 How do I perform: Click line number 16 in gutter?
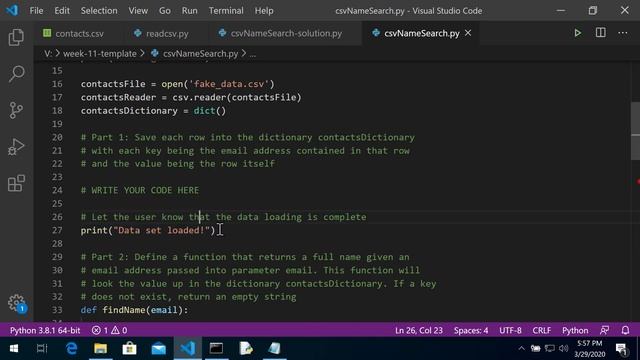(57, 84)
